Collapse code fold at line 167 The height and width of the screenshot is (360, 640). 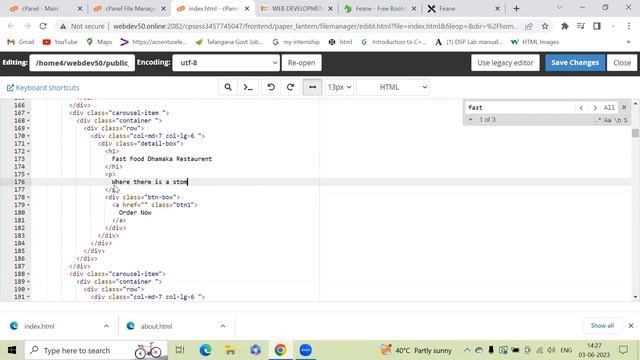click(28, 113)
